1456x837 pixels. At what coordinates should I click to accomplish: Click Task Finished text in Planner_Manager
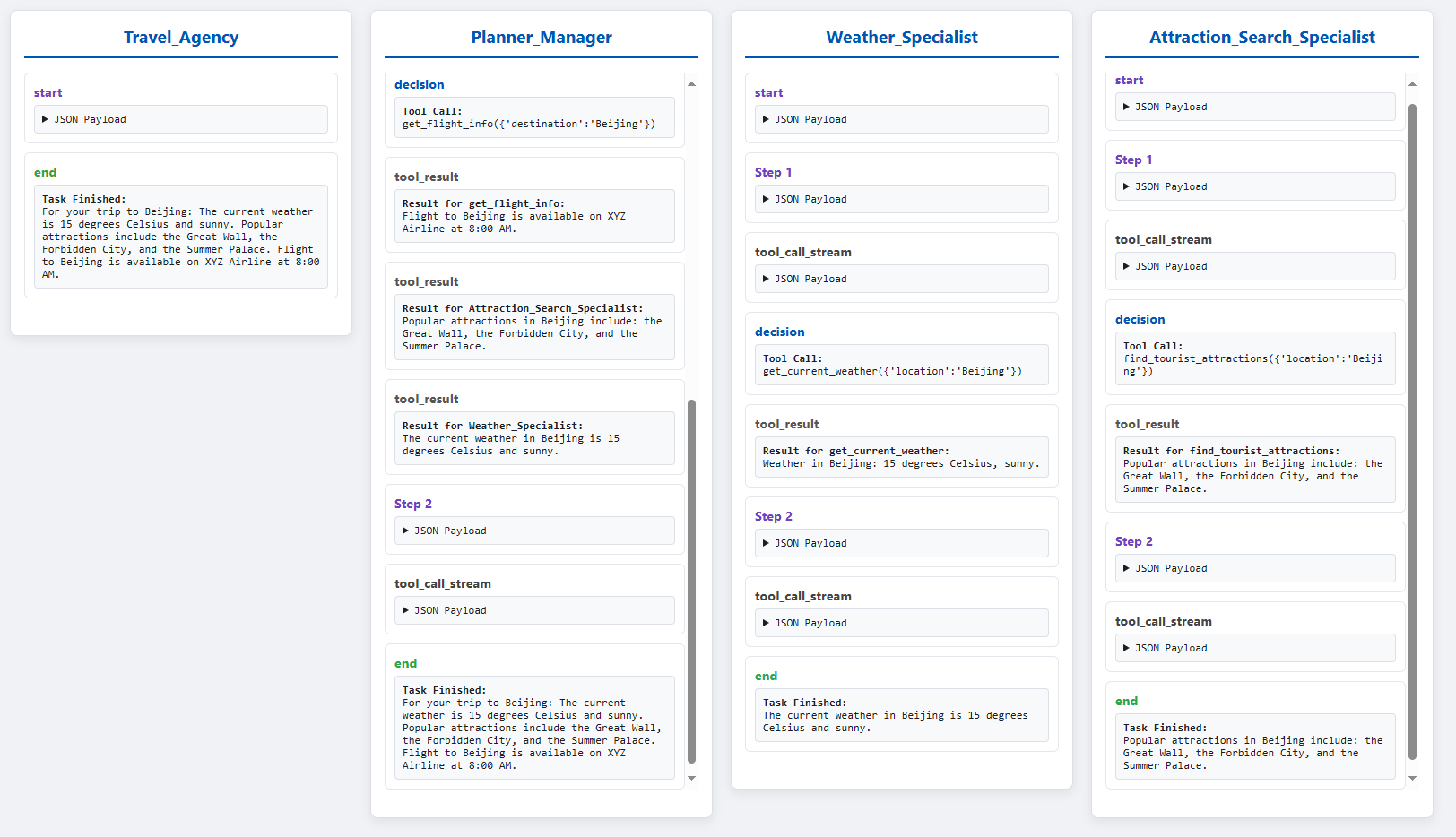click(445, 690)
